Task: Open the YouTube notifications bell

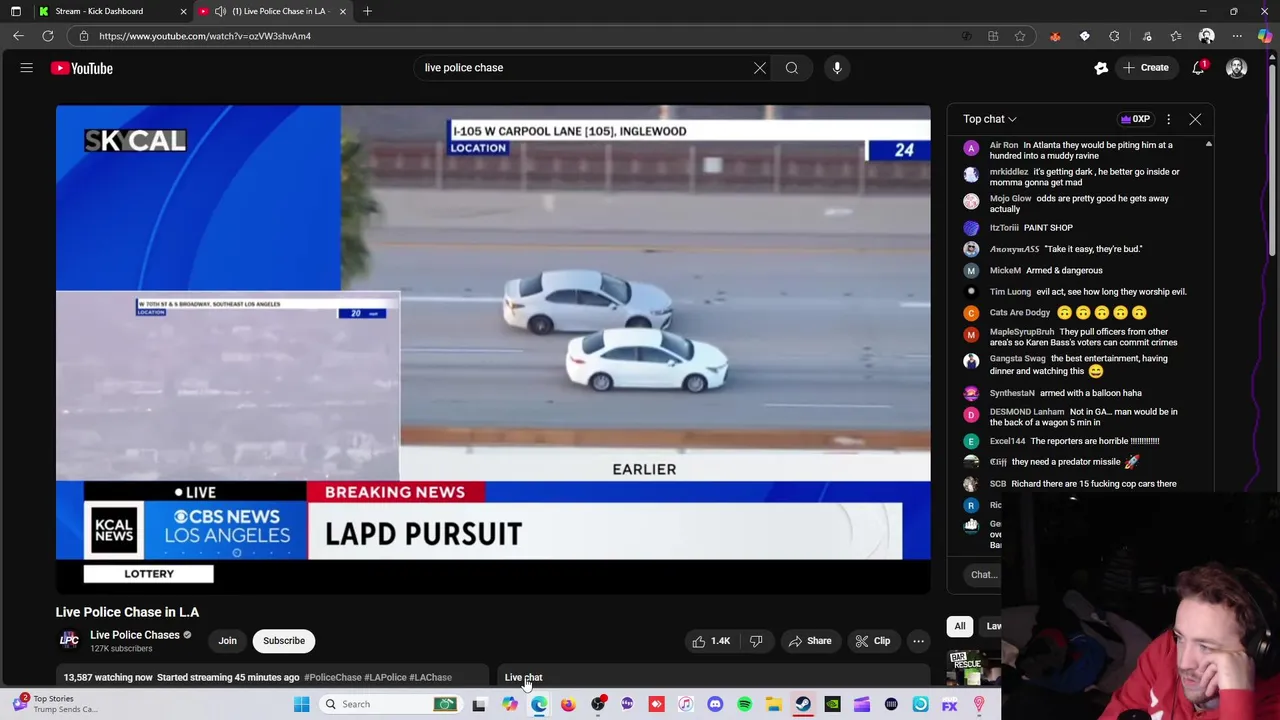Action: click(1198, 68)
